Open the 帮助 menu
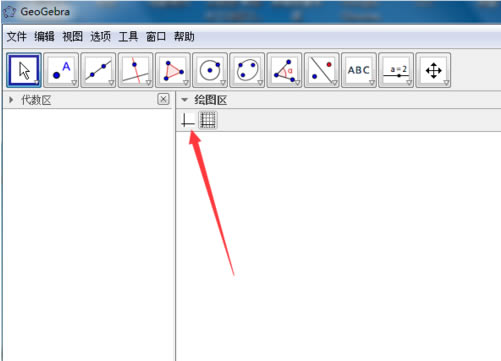 pos(184,36)
